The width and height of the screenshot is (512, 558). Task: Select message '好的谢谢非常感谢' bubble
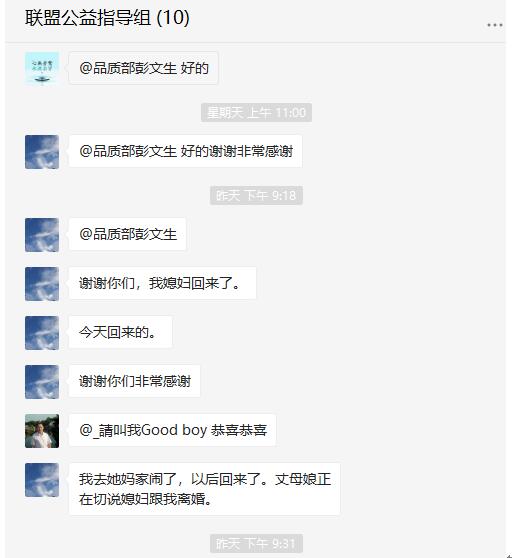tap(185, 151)
